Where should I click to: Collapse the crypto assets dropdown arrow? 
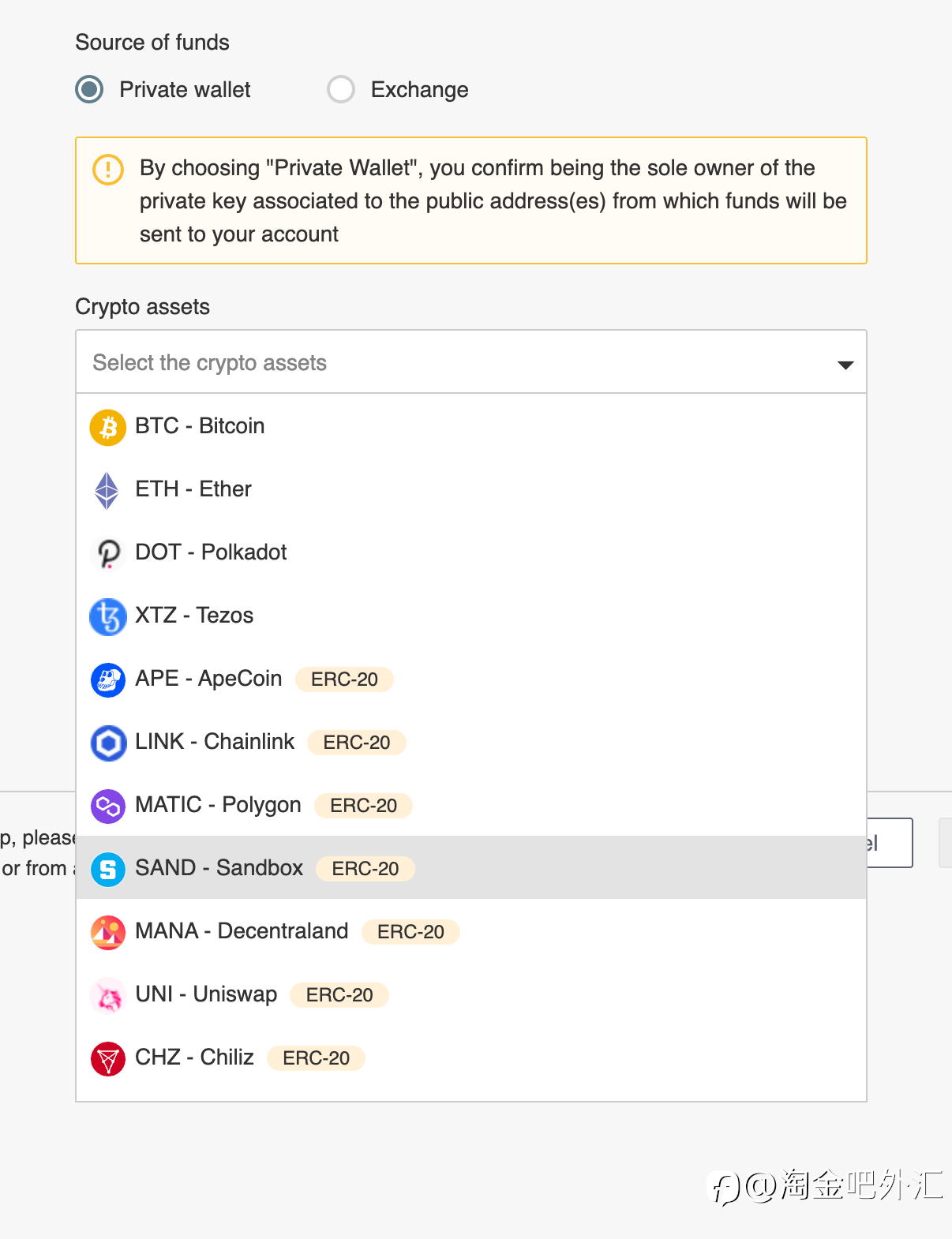pyautogui.click(x=845, y=365)
